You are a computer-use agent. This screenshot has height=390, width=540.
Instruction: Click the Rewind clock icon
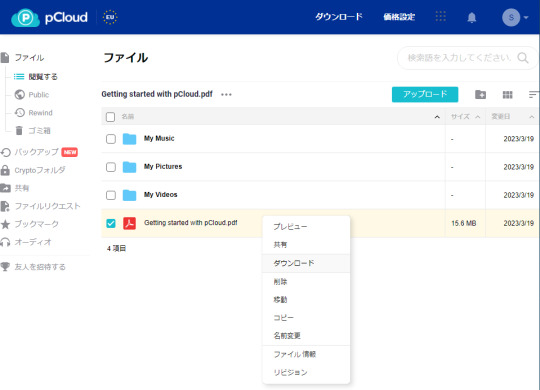coord(20,112)
